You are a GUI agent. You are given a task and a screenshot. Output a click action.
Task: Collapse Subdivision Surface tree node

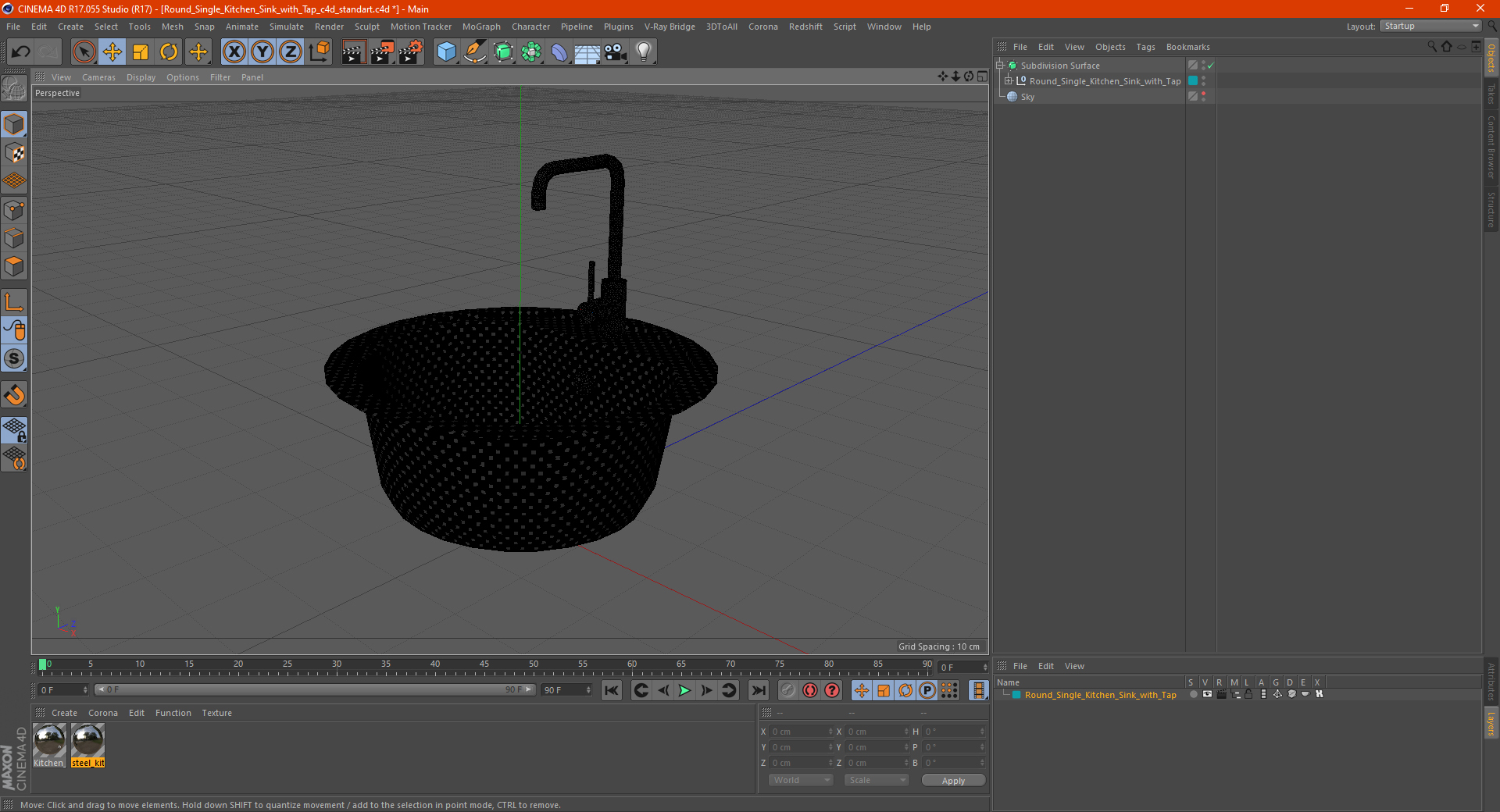1000,66
